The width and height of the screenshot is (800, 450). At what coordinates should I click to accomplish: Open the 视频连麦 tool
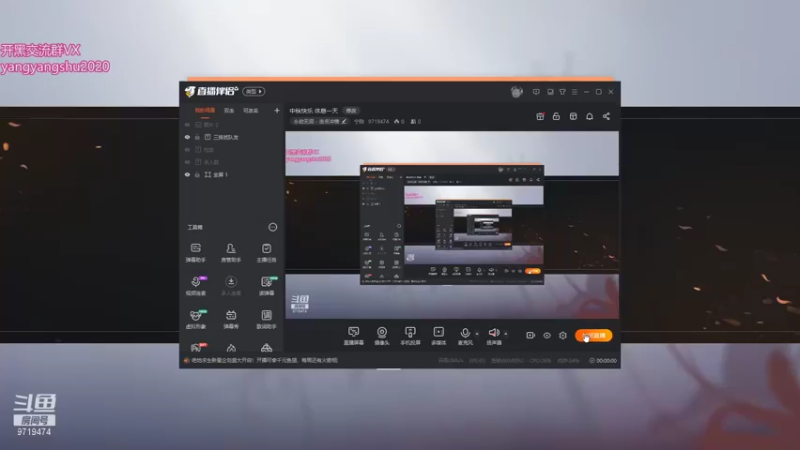195,286
